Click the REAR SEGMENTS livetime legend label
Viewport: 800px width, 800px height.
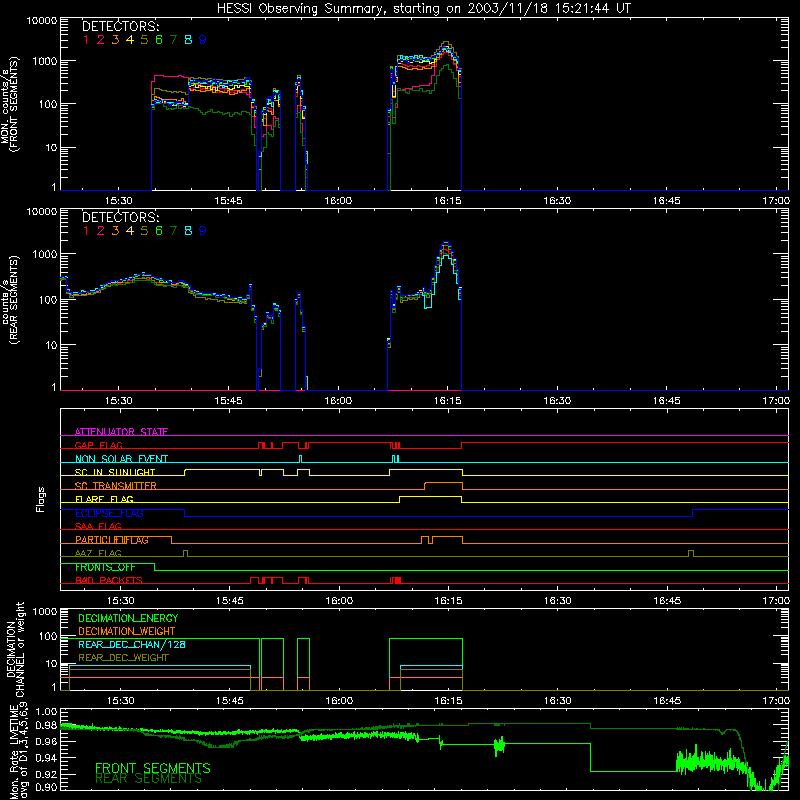148,779
